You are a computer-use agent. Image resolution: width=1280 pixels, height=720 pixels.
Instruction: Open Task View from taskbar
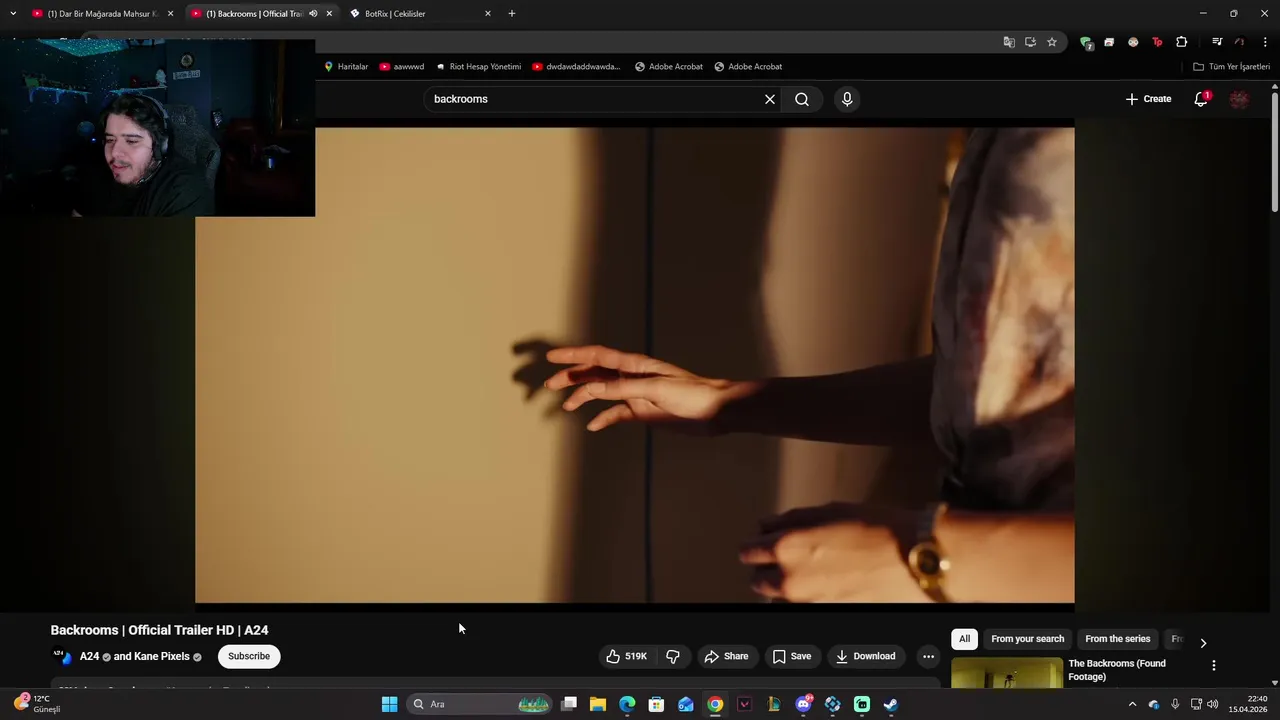[569, 704]
